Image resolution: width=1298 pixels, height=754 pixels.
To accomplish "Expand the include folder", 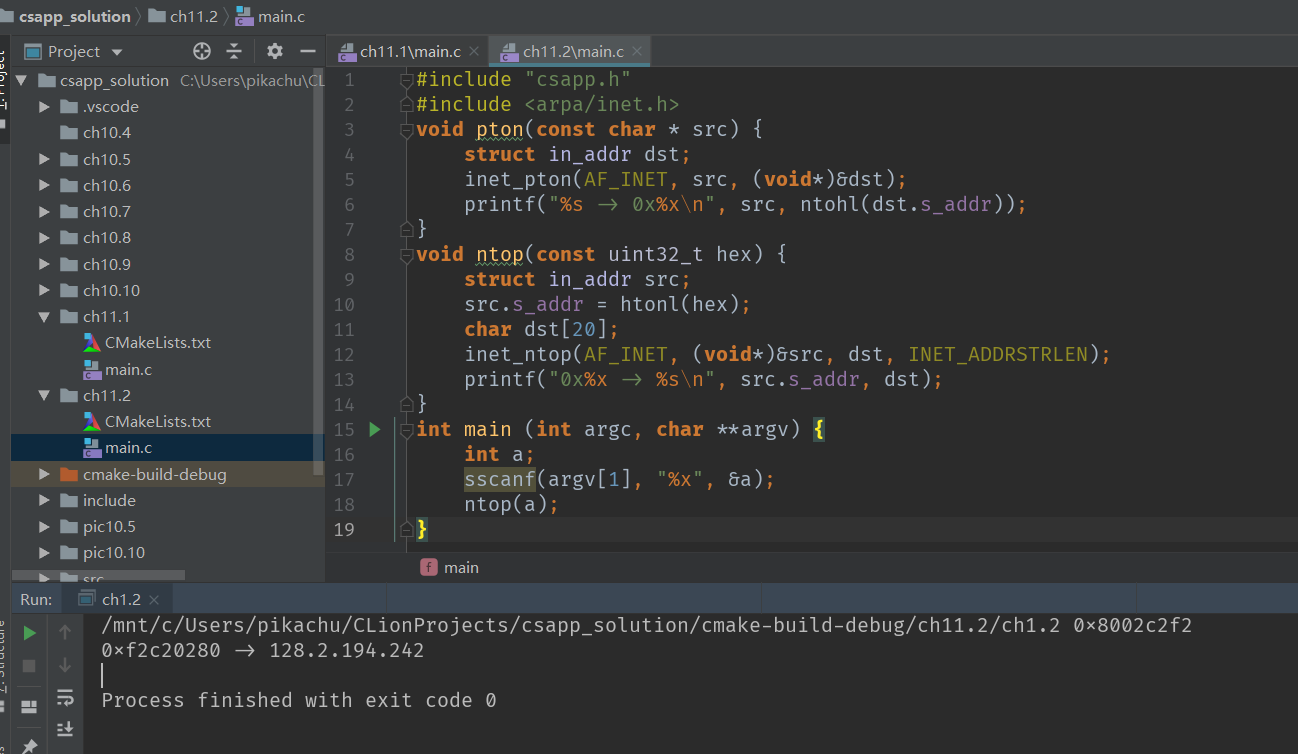I will coord(44,500).
